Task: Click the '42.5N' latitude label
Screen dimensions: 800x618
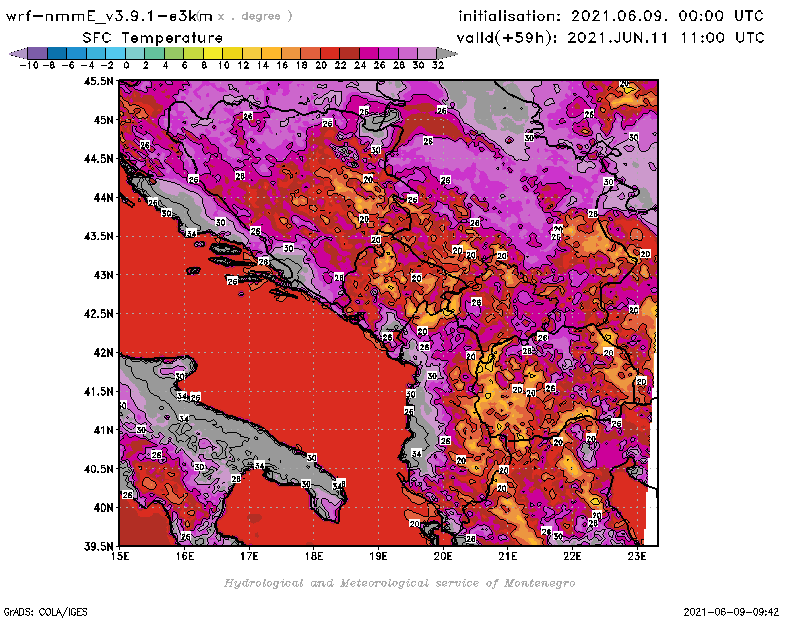Action: click(98, 314)
